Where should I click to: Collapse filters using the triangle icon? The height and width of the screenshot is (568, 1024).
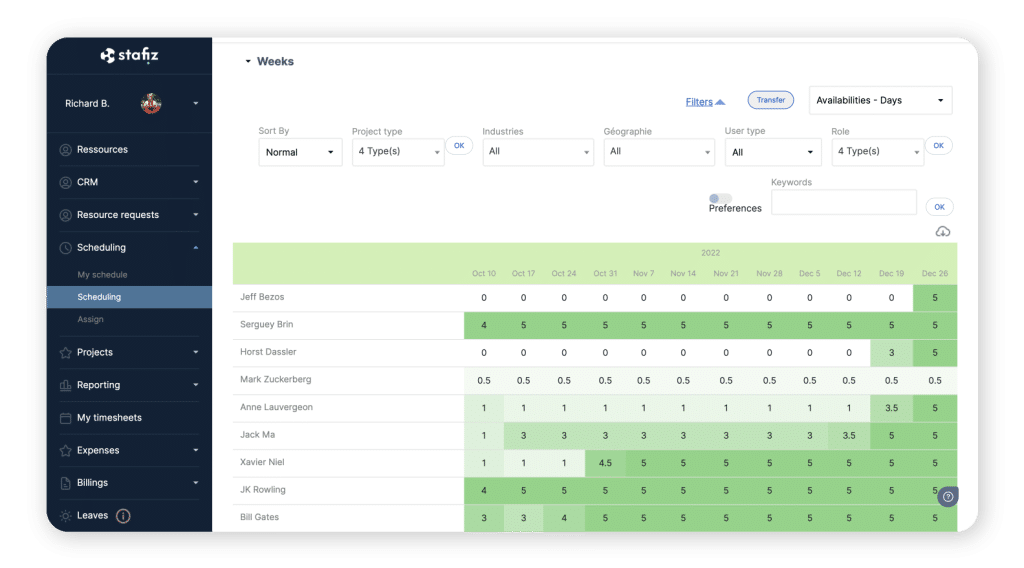pyautogui.click(x=720, y=102)
